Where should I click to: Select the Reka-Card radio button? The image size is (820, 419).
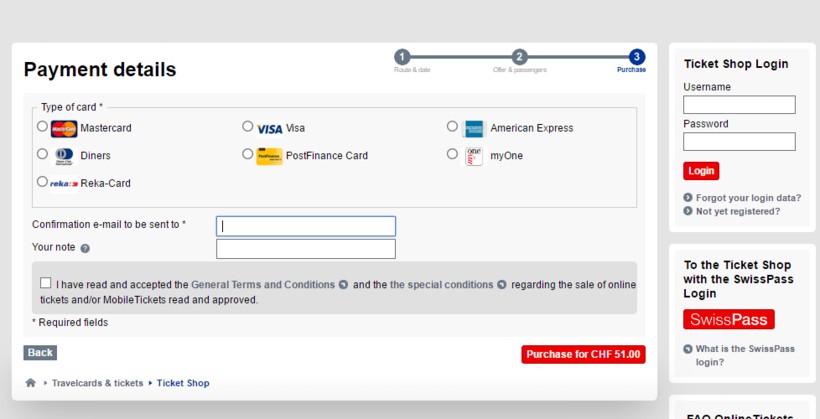[x=42, y=182]
